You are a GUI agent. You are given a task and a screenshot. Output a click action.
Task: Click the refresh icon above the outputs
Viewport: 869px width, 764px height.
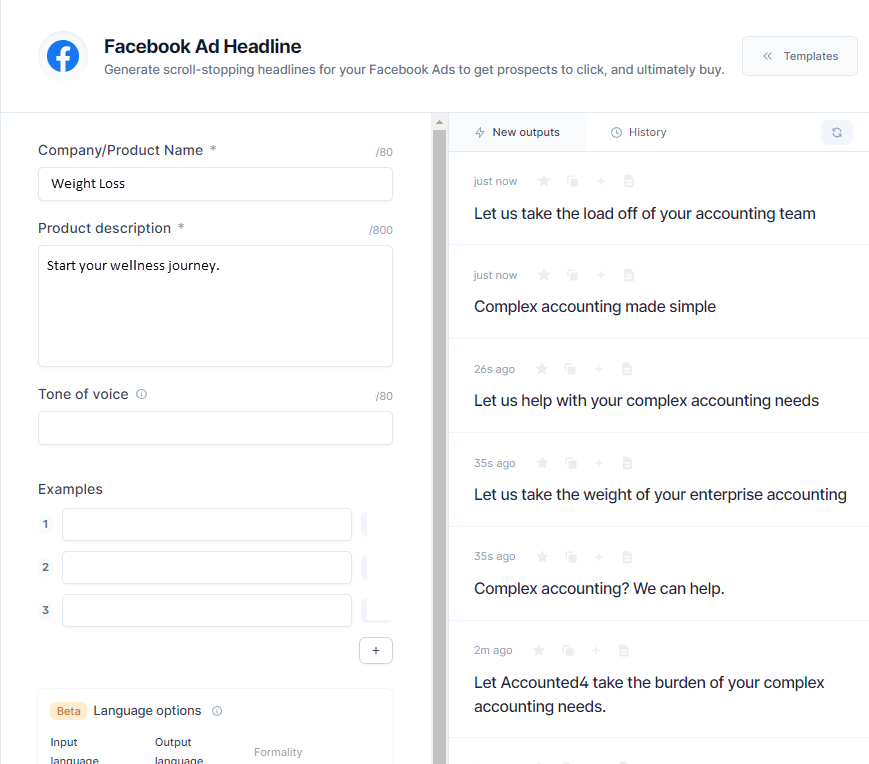[x=836, y=132]
